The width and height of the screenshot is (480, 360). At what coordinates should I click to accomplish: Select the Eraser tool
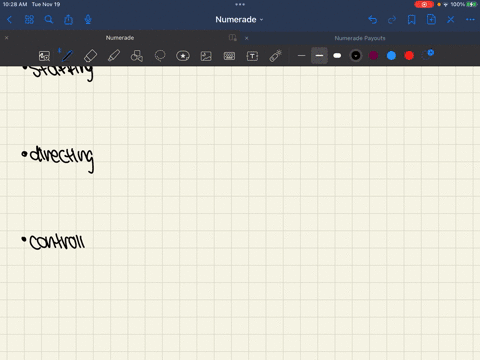[x=90, y=56]
